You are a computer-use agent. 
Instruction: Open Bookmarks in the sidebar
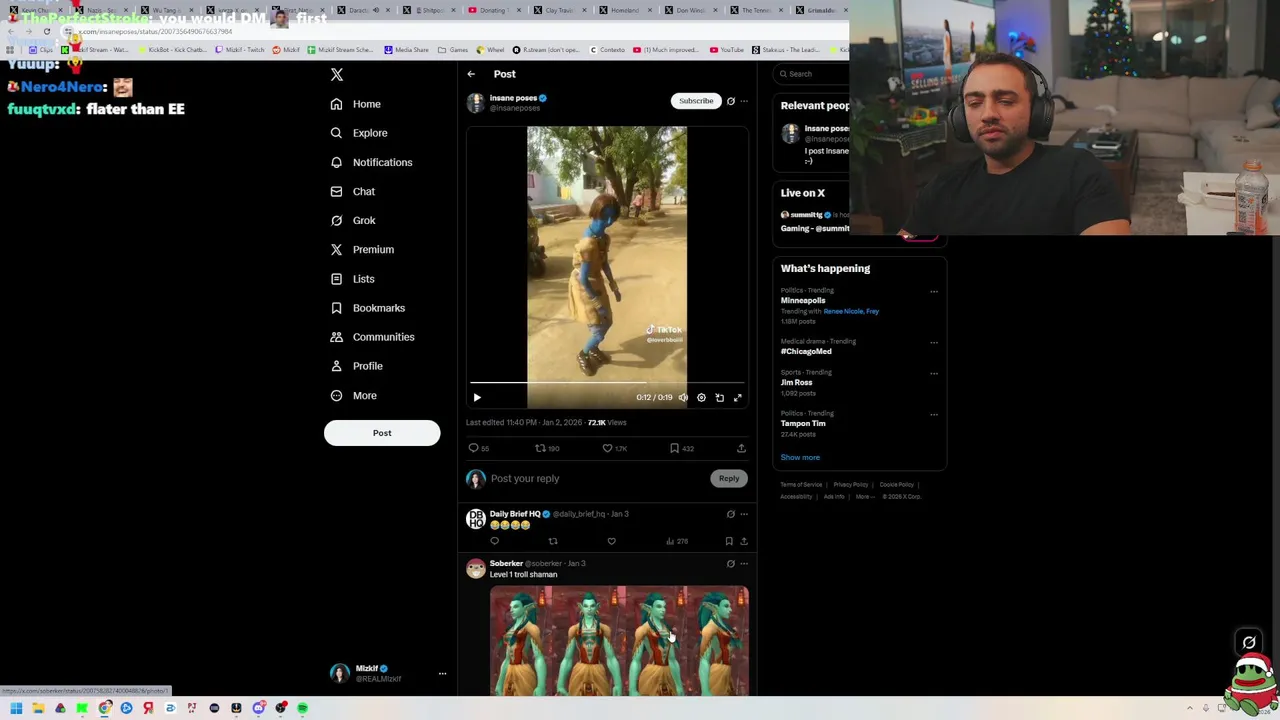(367, 308)
